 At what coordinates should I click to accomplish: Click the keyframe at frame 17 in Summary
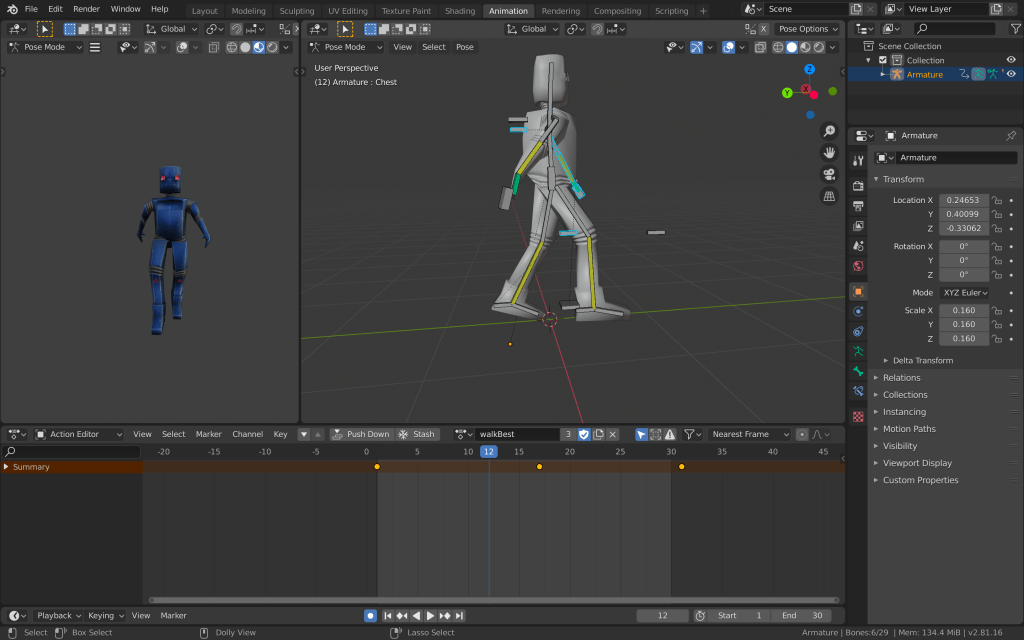click(x=539, y=467)
